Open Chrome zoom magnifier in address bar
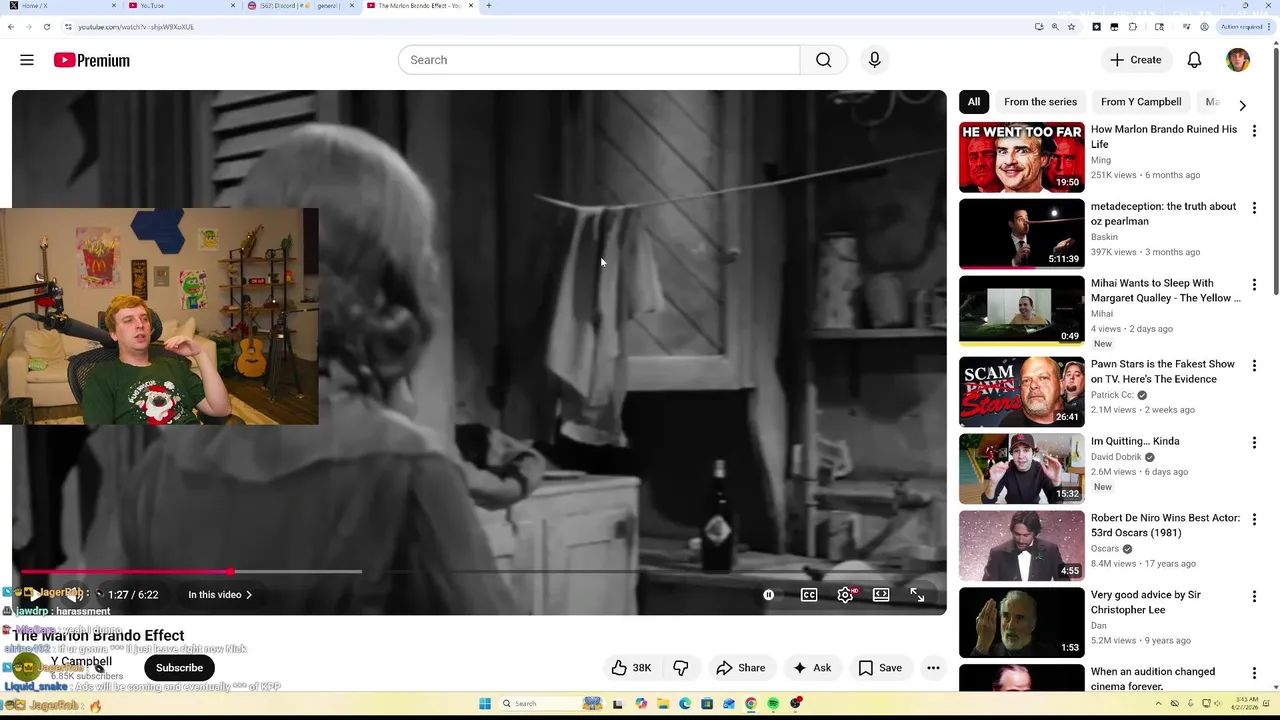The width and height of the screenshot is (1280, 720). click(x=1054, y=27)
